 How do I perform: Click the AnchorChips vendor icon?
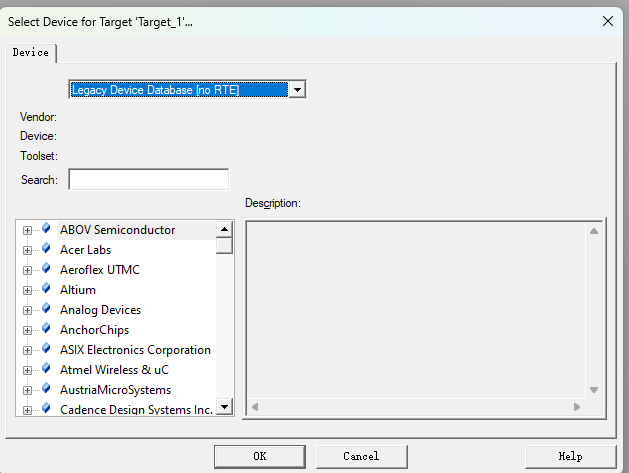click(46, 329)
